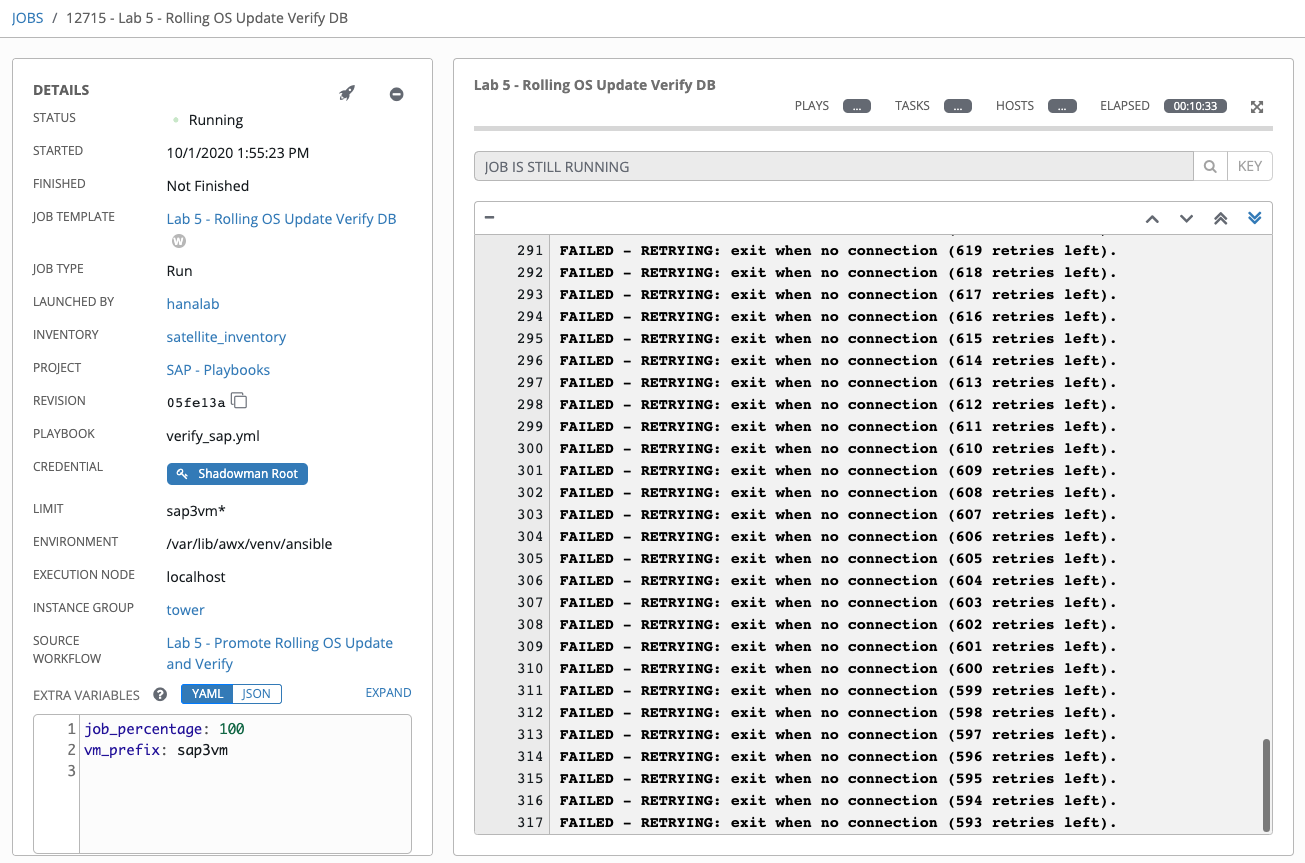Screen dimensions: 1305x863
Task: Select output line 300 with 610 retries left
Action: (x=838, y=449)
